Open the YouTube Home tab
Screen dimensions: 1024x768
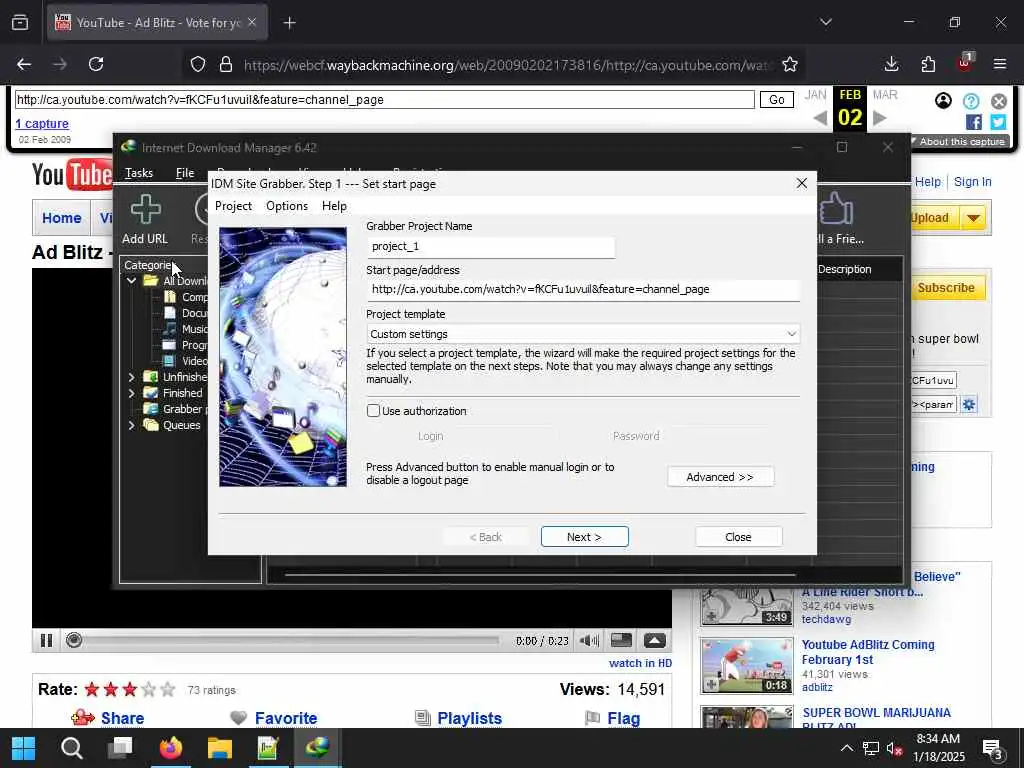pos(61,218)
